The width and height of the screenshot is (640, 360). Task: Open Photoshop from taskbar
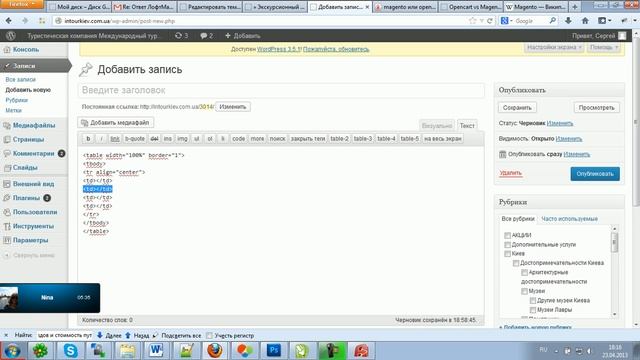tap(273, 351)
